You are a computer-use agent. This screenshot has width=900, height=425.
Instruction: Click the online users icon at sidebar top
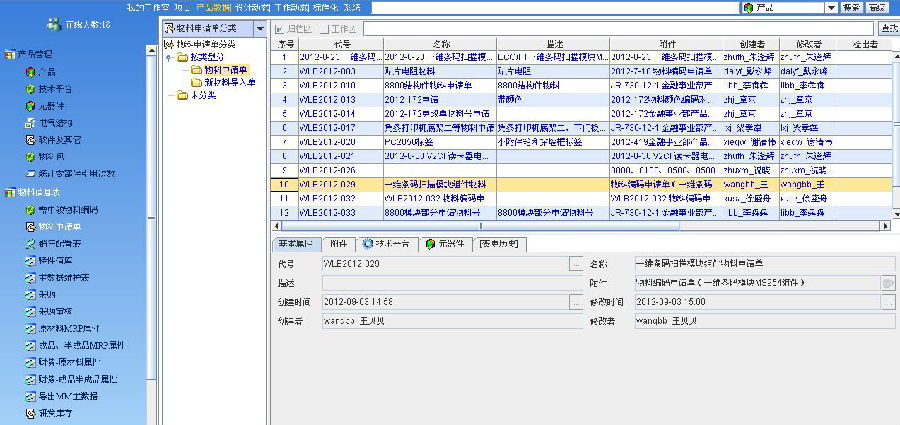click(x=54, y=25)
